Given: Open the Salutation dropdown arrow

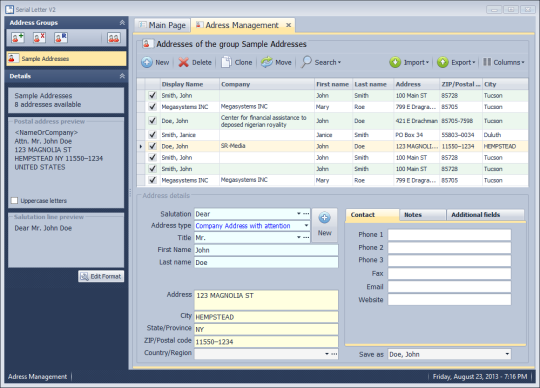Looking at the screenshot, I should coord(299,214).
